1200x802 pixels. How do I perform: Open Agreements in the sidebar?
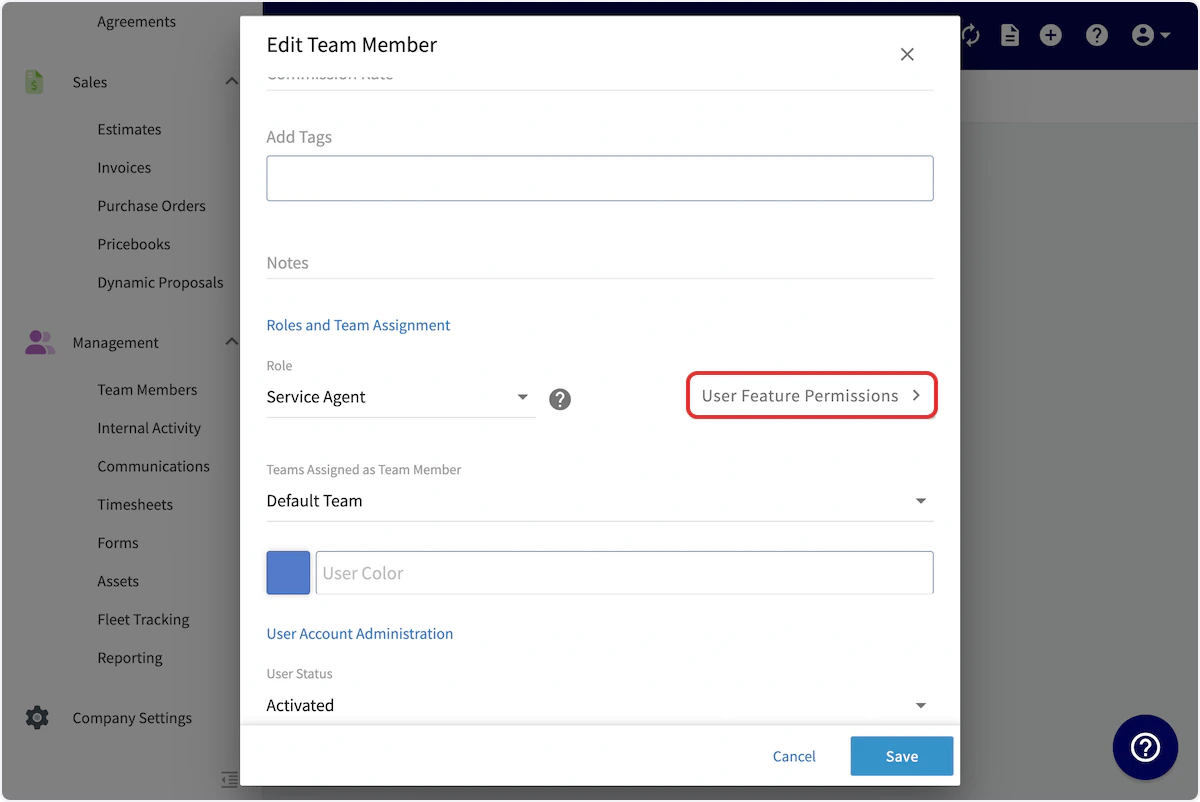coord(136,21)
